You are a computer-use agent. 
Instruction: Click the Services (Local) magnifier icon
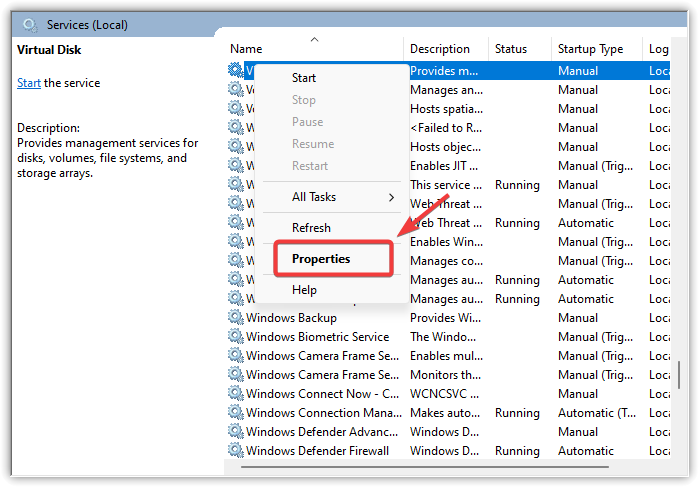pyautogui.click(x=31, y=24)
